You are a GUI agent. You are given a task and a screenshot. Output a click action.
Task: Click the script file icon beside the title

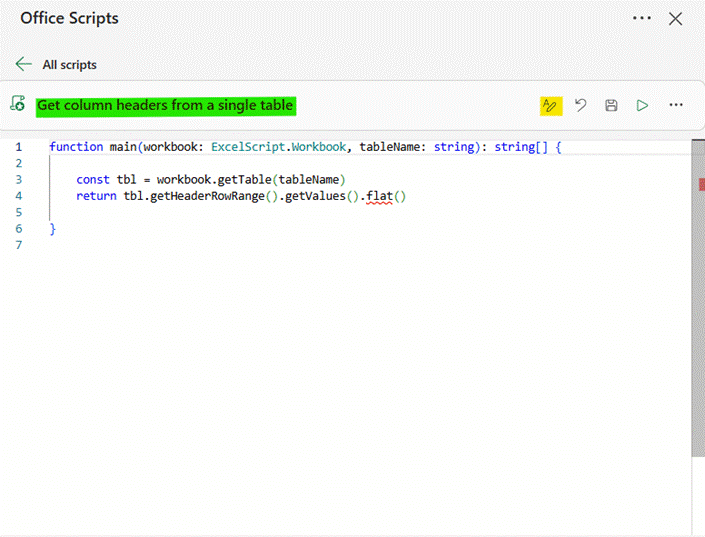pos(18,103)
